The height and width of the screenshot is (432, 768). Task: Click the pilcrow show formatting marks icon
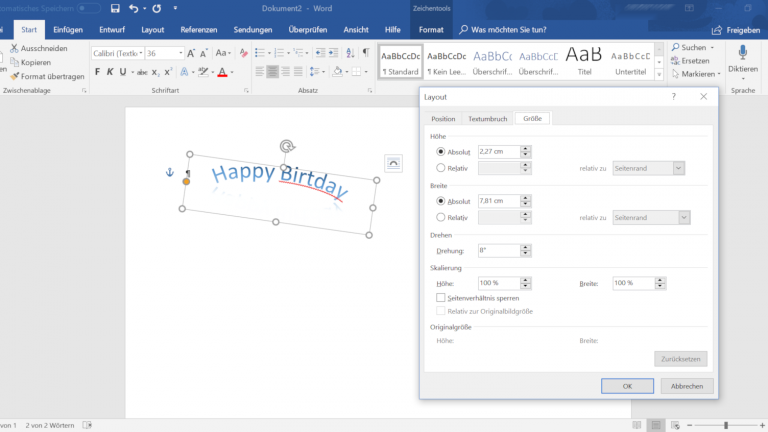click(x=365, y=52)
